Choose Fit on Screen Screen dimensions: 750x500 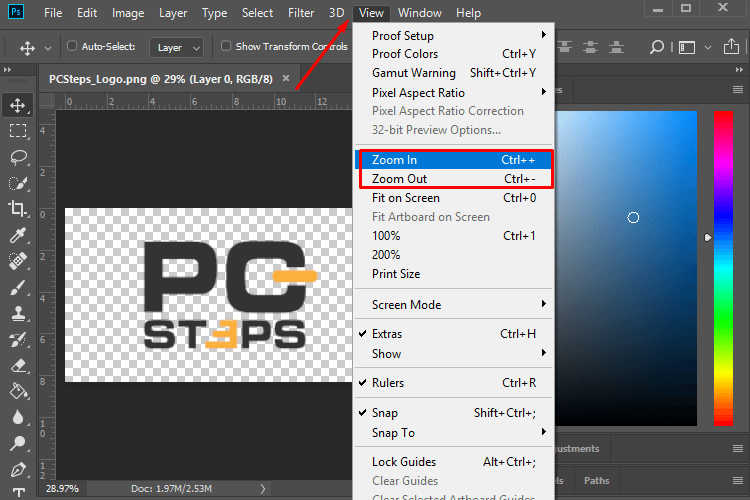tap(453, 198)
